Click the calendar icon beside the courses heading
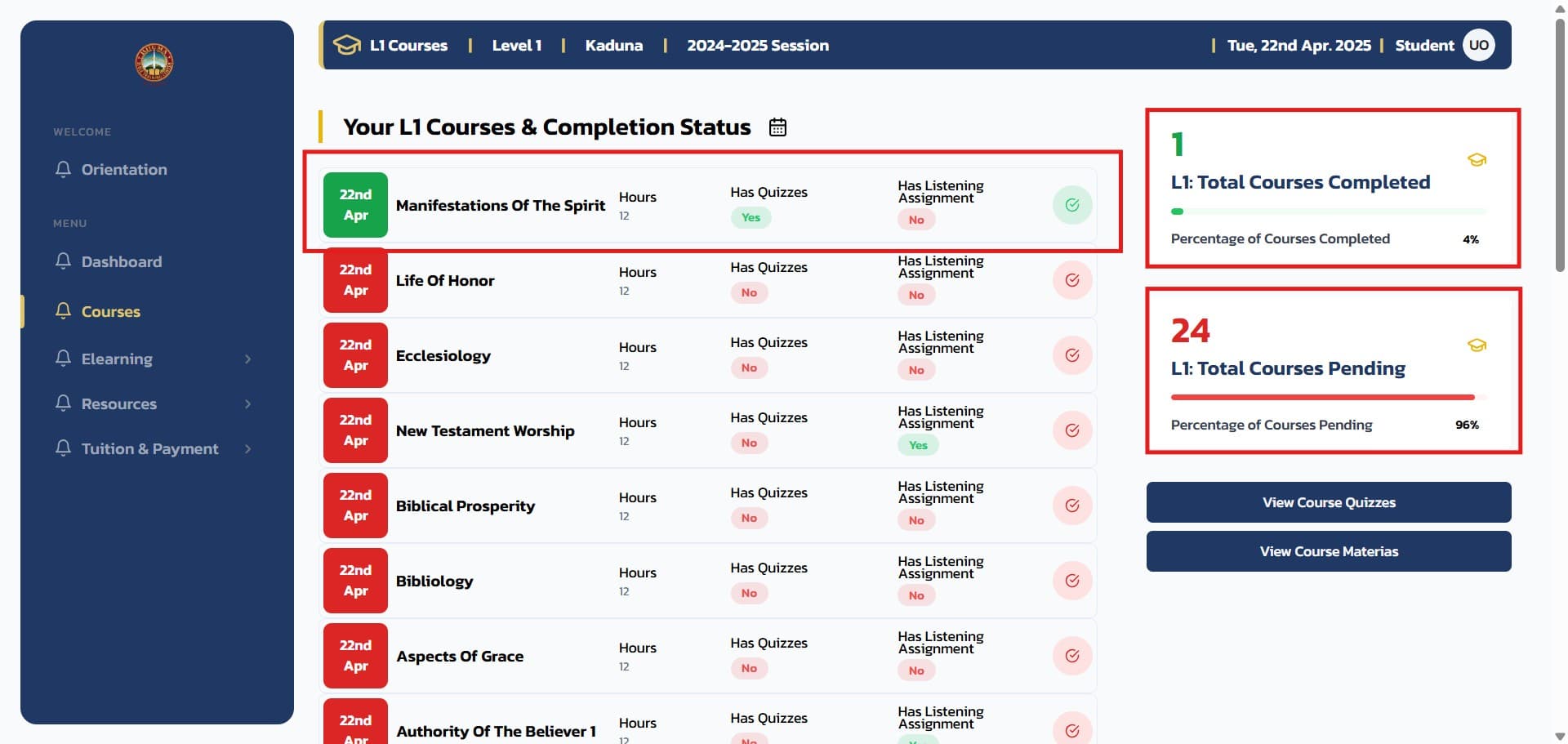The width and height of the screenshot is (1568, 744). (777, 127)
